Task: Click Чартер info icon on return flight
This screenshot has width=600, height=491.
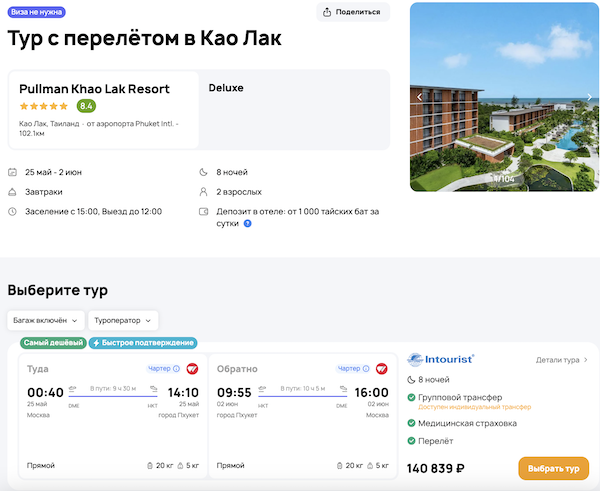Action: coord(365,369)
